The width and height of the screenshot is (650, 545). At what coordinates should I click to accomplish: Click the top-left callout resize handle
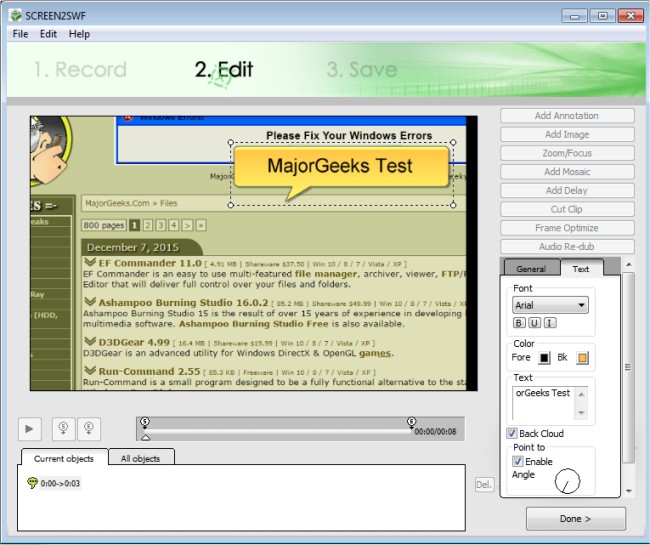(x=231, y=143)
